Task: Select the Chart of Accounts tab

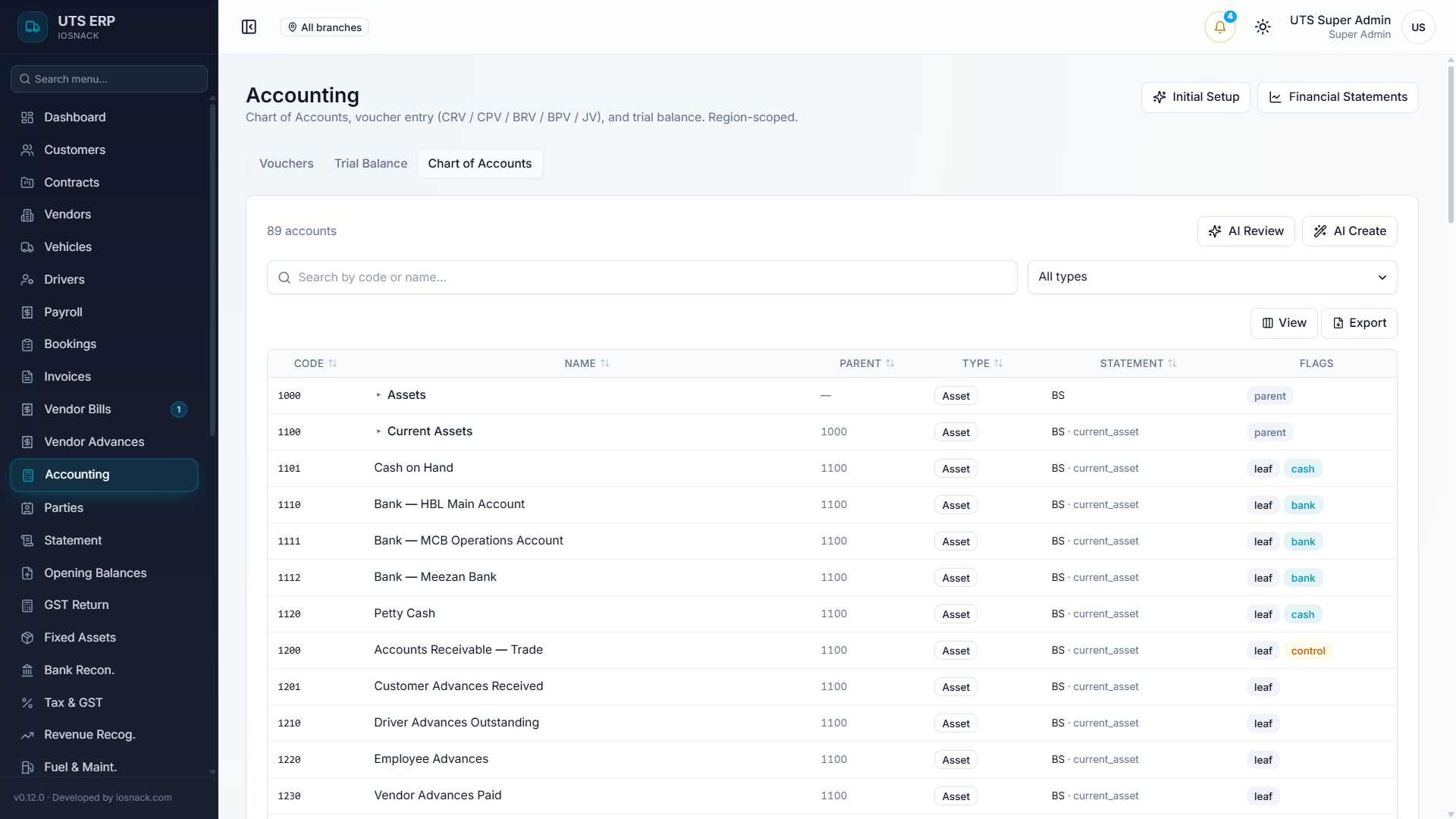Action: click(x=480, y=164)
